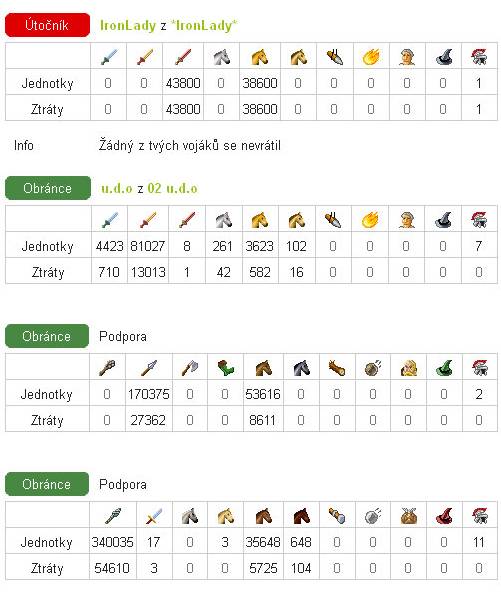
Task: Open defender player u.d.o link
Action: (x=116, y=188)
